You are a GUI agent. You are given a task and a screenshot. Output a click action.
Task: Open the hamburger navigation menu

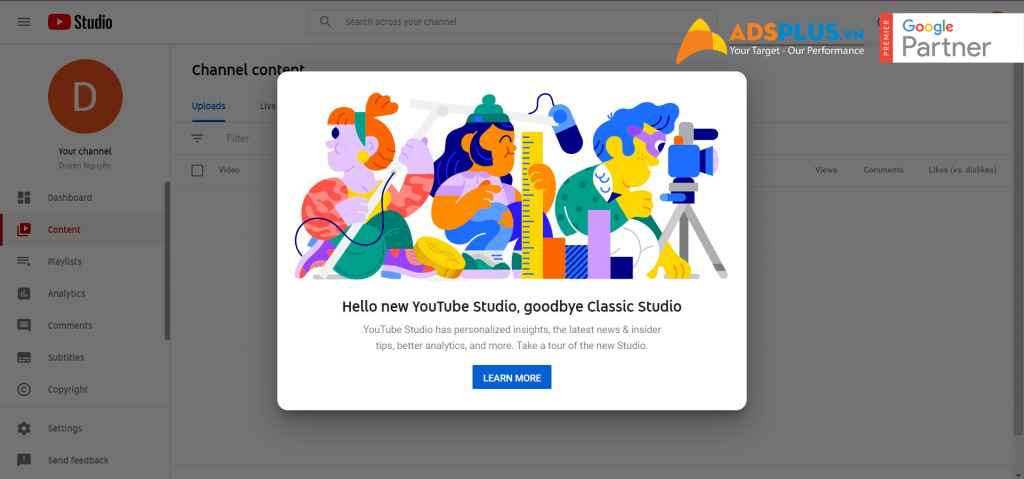click(x=24, y=22)
